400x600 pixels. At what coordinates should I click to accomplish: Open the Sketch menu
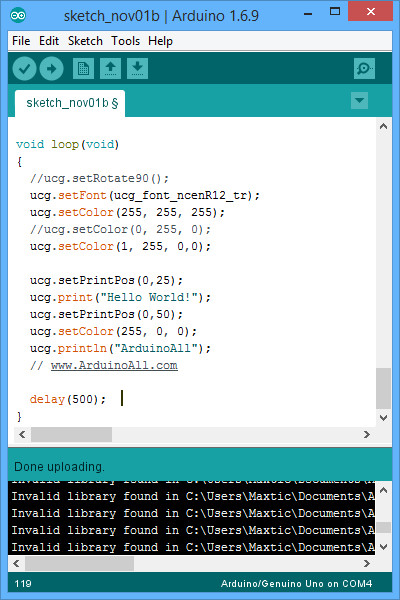pyautogui.click(x=85, y=41)
